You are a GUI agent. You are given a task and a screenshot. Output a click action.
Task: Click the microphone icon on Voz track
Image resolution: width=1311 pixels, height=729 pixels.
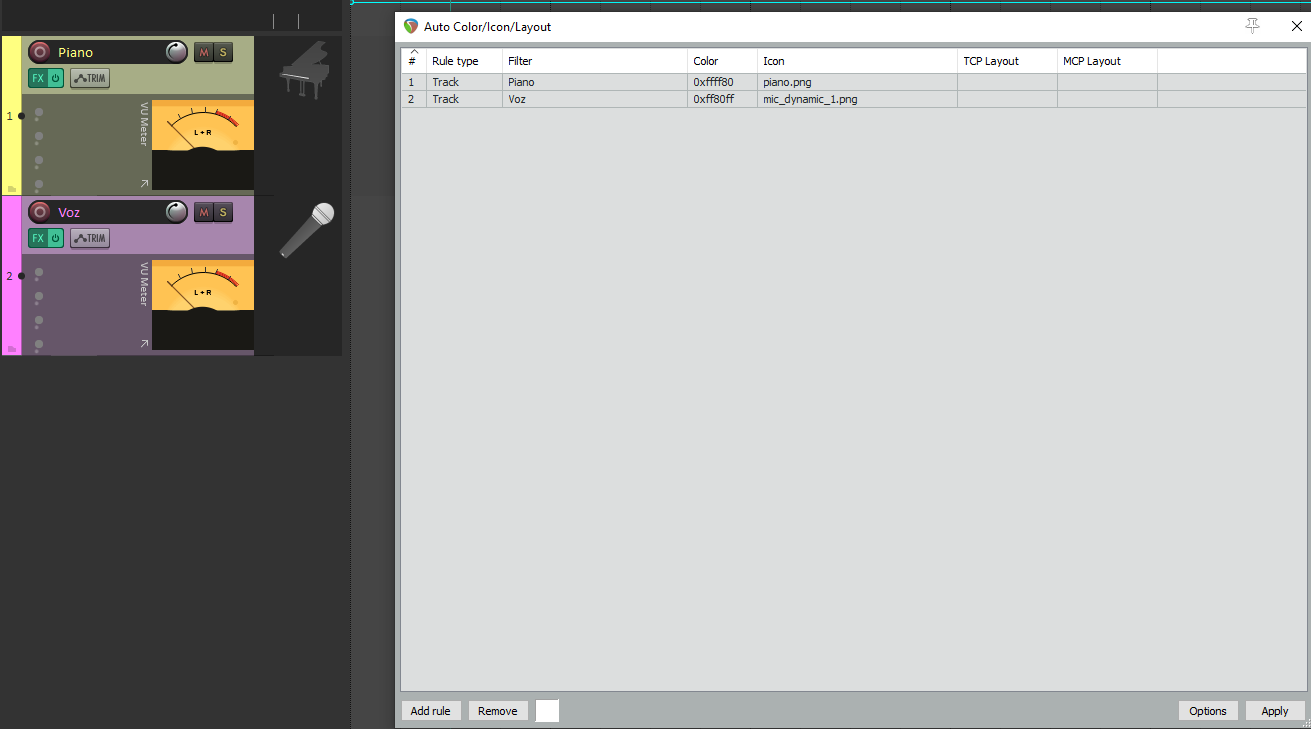click(306, 229)
